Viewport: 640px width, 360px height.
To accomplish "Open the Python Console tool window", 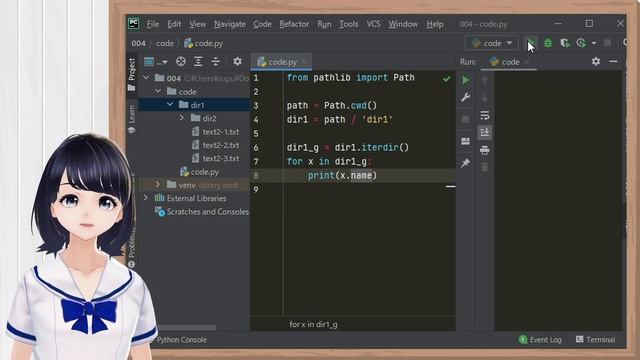I will click(181, 340).
